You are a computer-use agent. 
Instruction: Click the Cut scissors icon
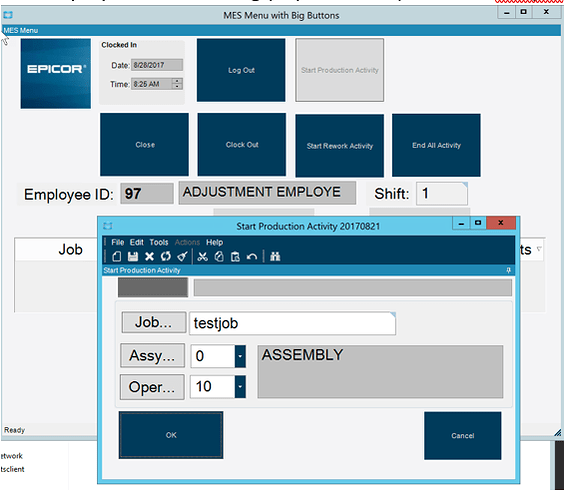203,256
